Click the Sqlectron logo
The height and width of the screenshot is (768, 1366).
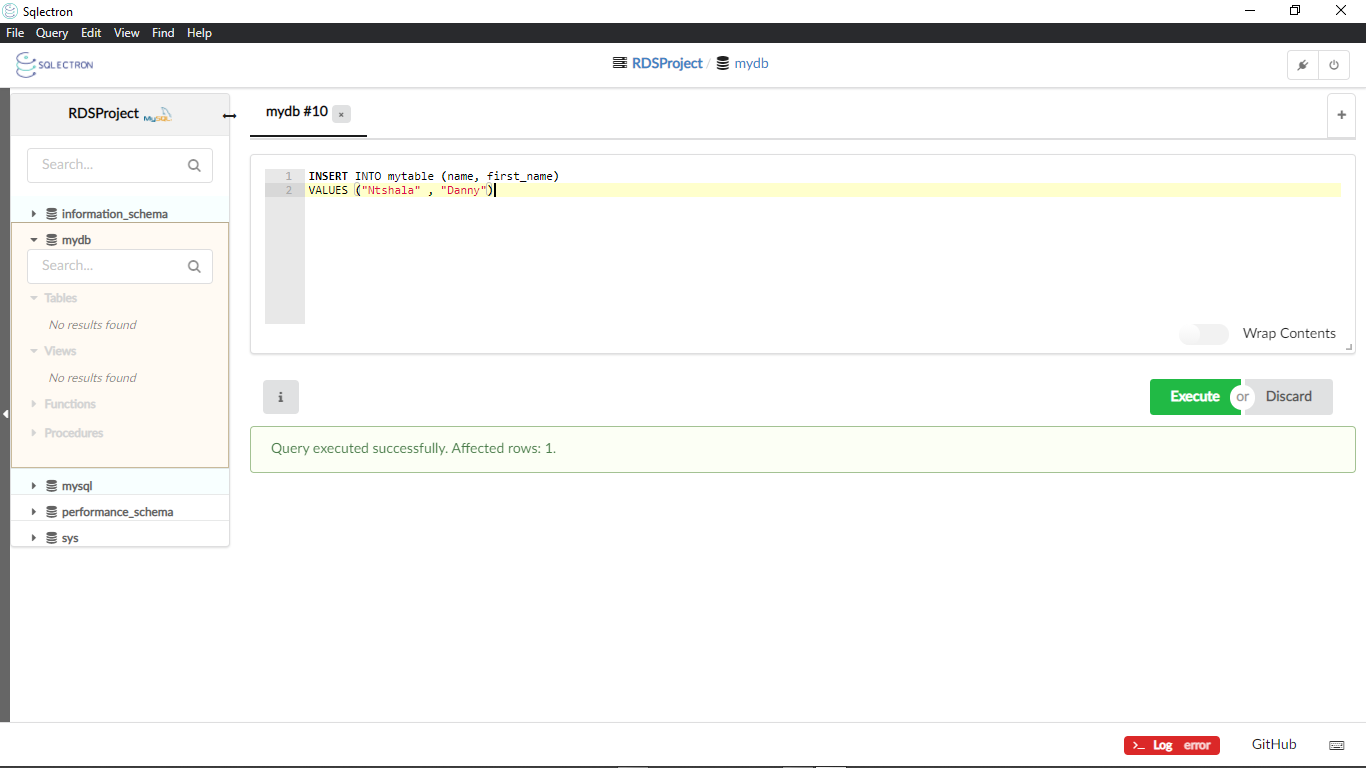pos(55,65)
